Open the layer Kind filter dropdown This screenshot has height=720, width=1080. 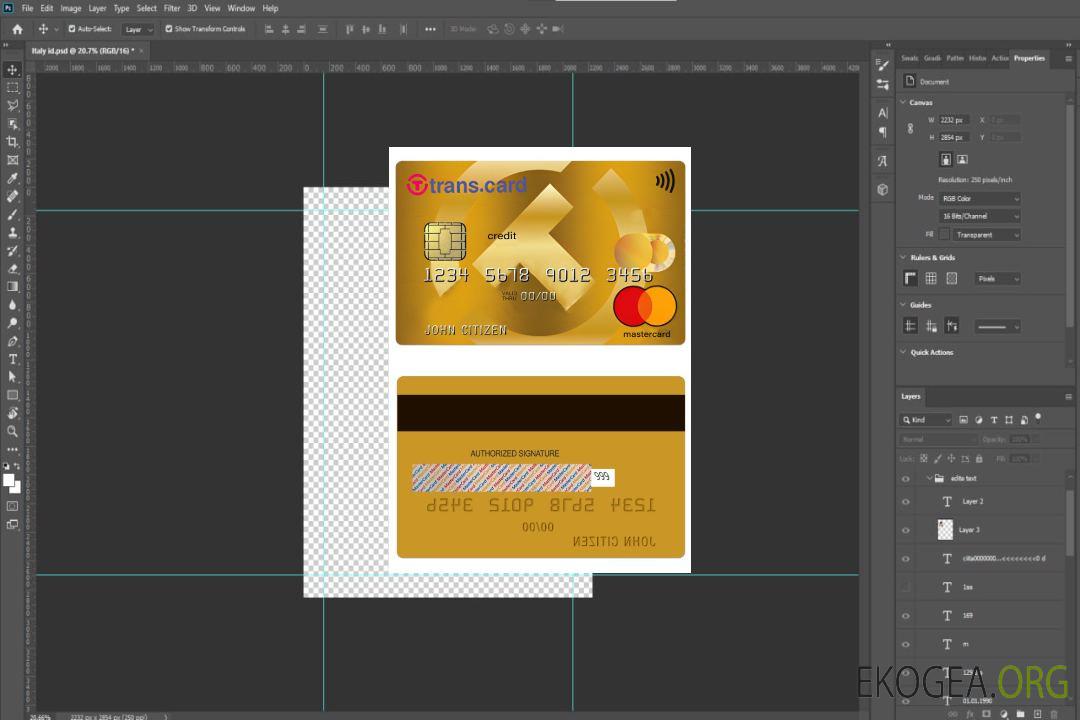pos(926,420)
